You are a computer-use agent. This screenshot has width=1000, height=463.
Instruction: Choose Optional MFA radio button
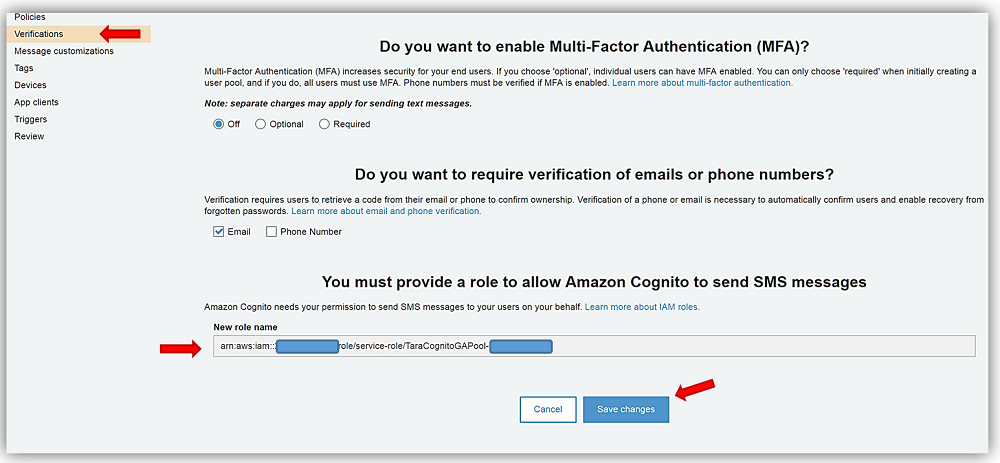coord(261,124)
